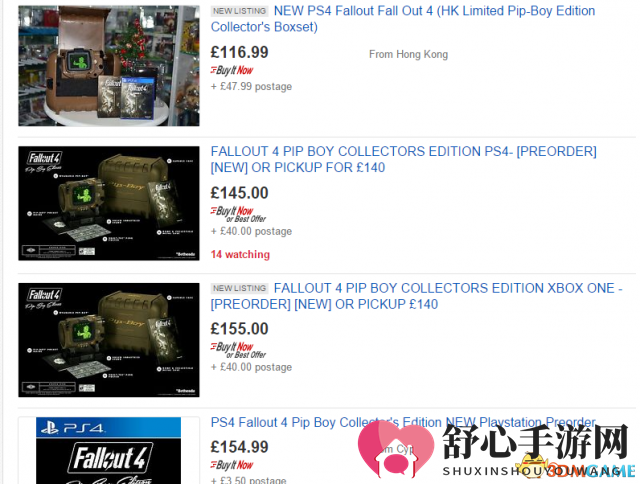Click the pink heart house watermark logo

(396, 449)
